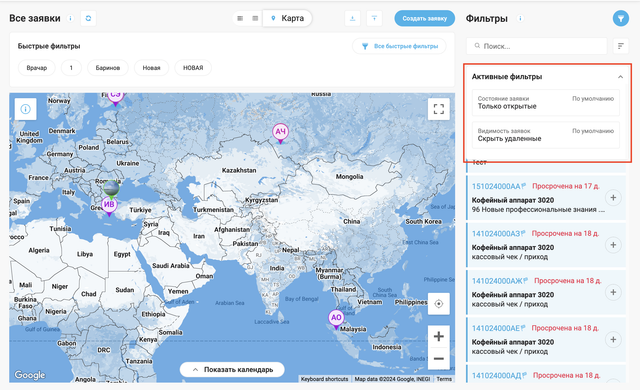Toggle fullscreen map view
This screenshot has width=640, height=390.
(439, 109)
